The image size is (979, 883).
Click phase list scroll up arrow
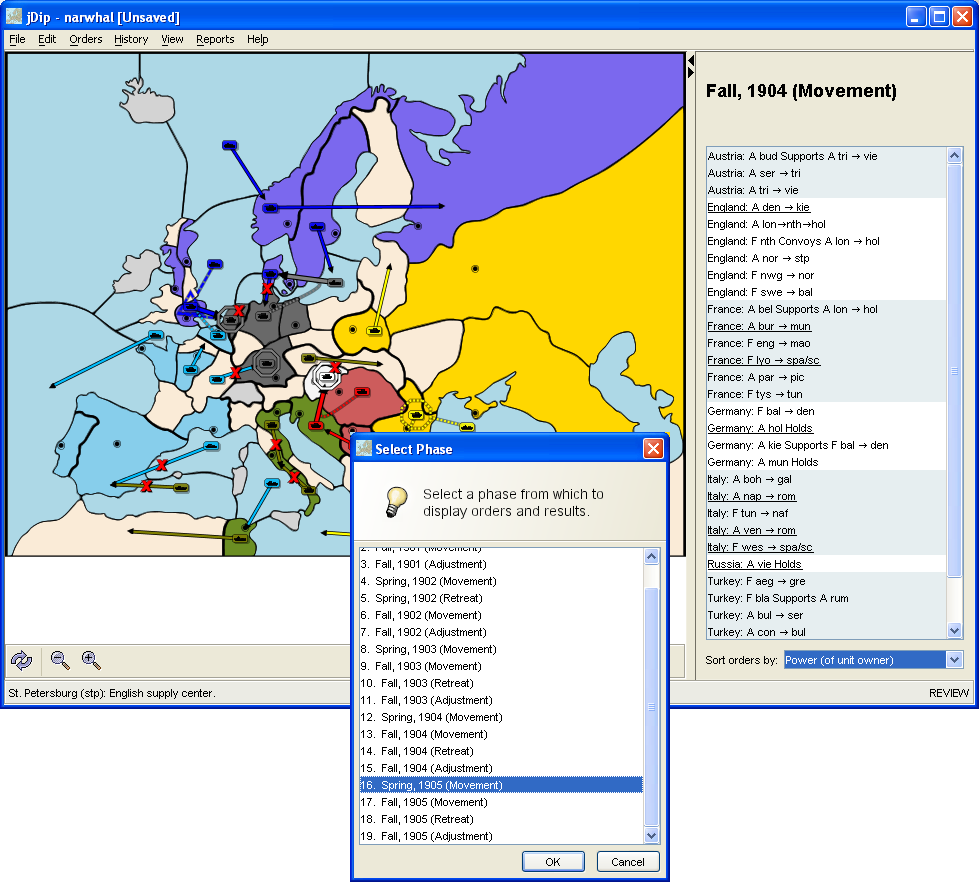coord(651,556)
